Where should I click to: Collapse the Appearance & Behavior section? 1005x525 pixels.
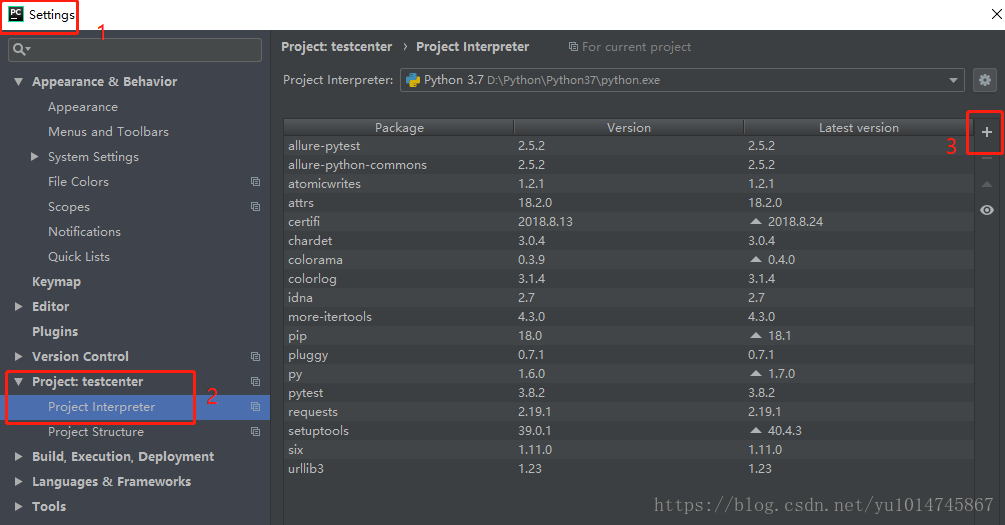(19, 82)
